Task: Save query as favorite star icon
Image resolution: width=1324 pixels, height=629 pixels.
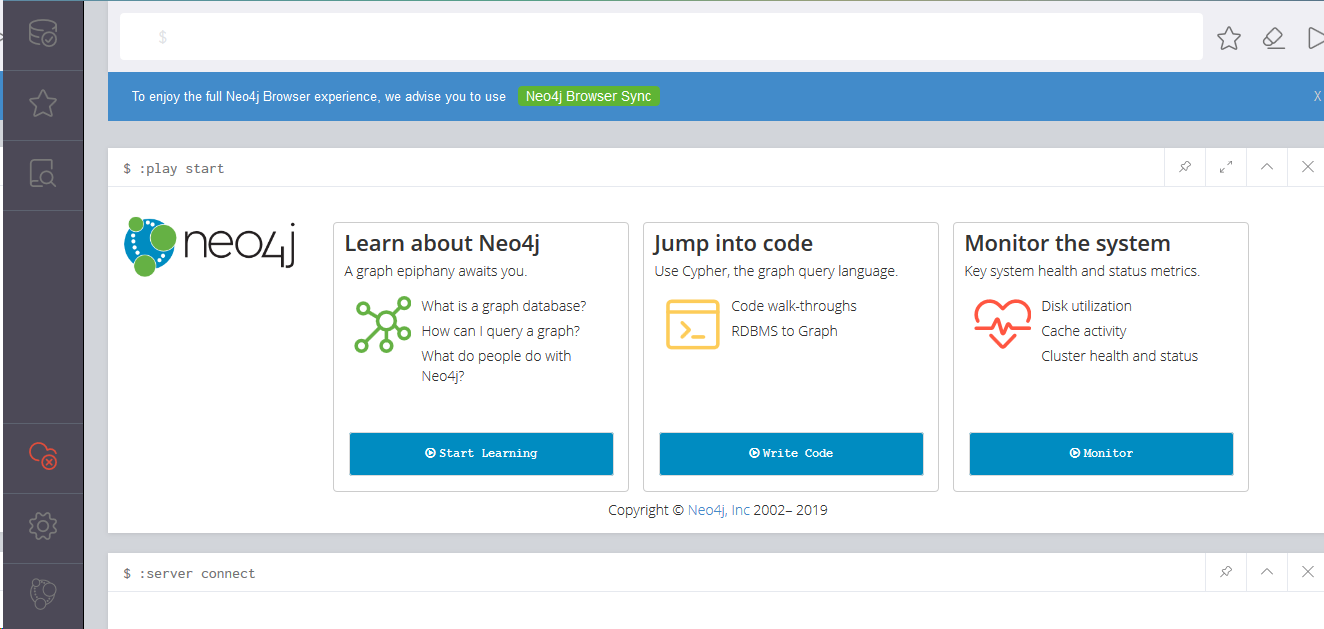Action: coord(1229,38)
